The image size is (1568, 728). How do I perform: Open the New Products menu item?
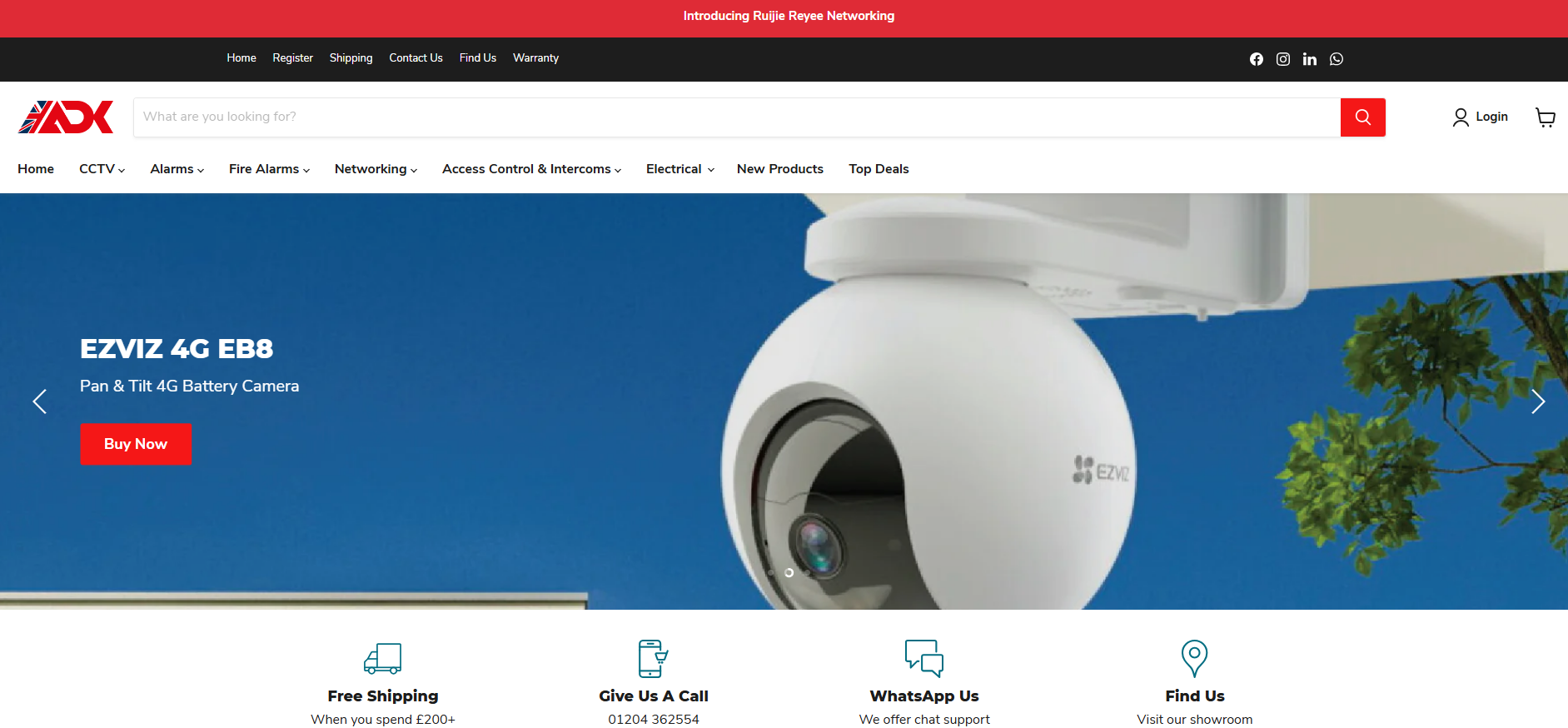780,169
